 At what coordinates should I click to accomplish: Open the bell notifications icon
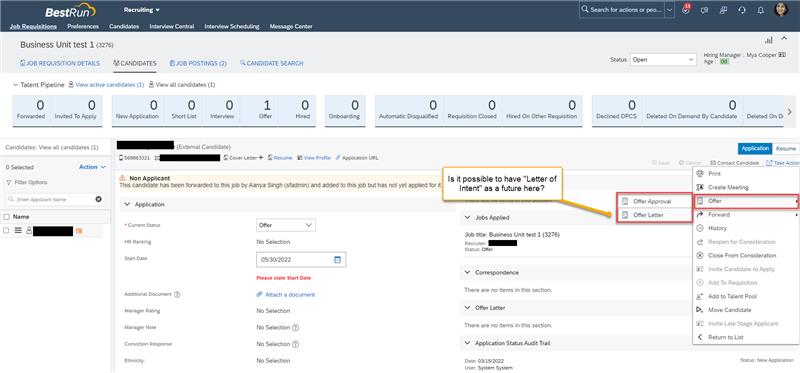coord(761,10)
